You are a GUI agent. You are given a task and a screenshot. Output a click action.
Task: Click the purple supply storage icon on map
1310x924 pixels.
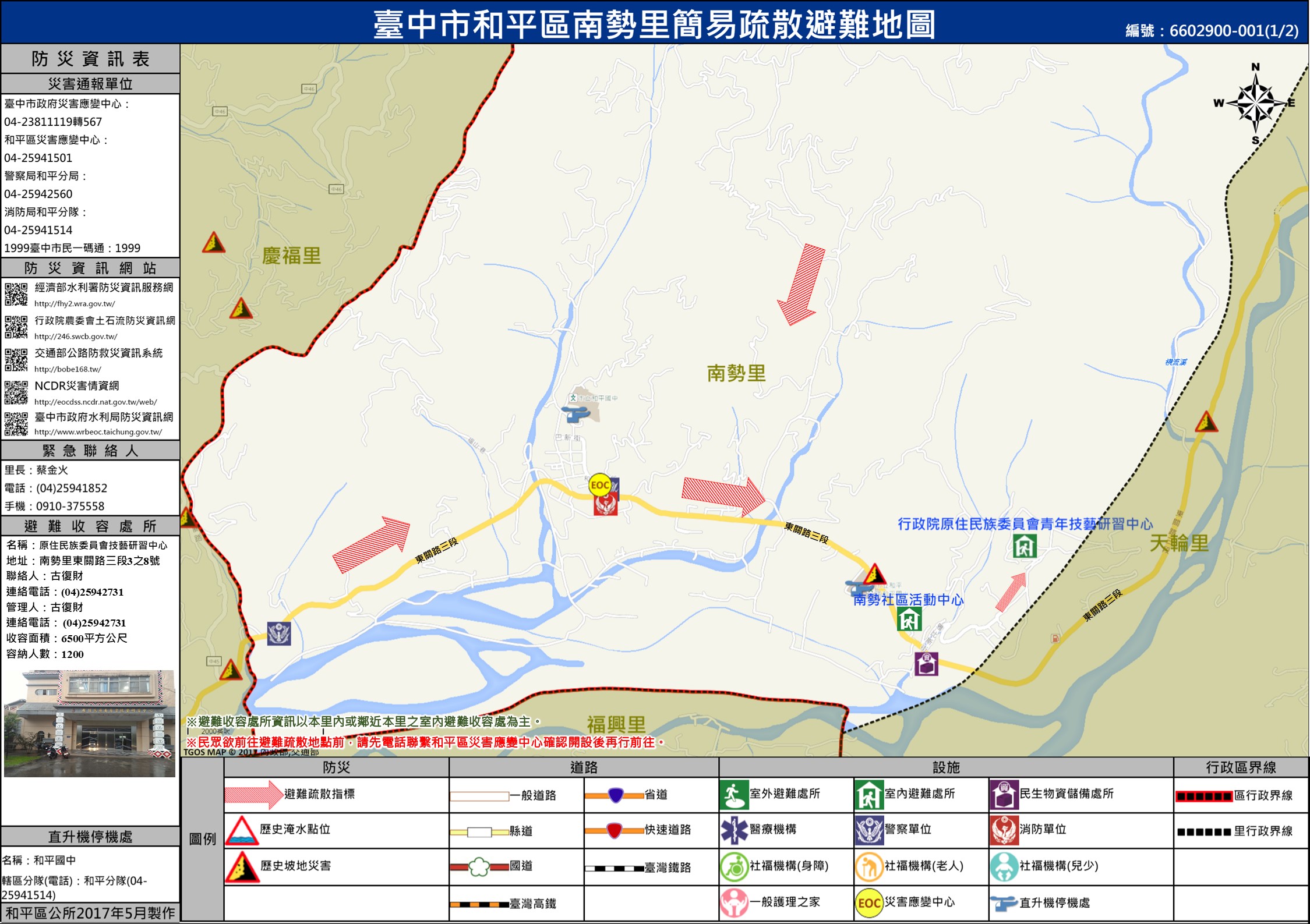(x=926, y=664)
